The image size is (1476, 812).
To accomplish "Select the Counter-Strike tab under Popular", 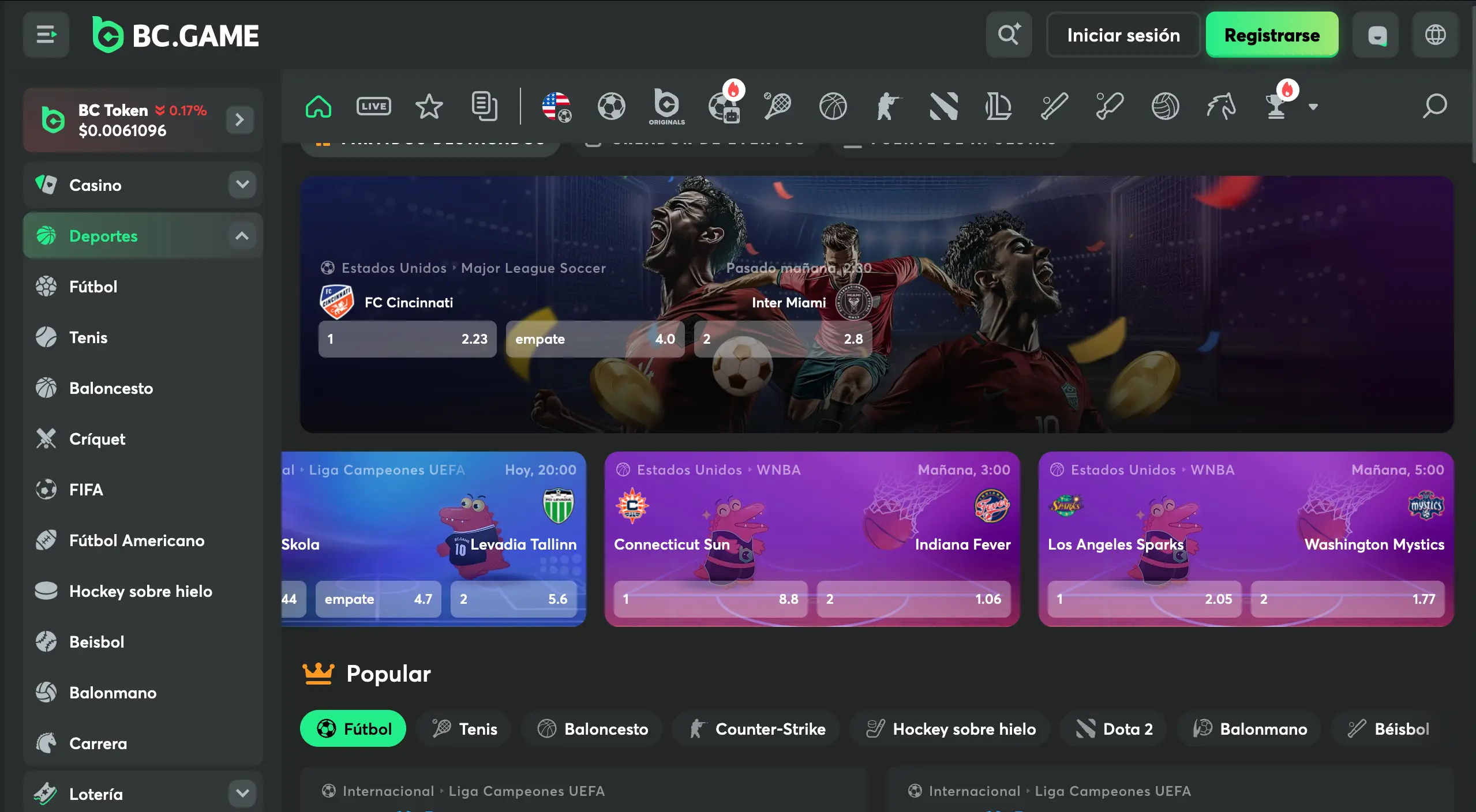I will (x=756, y=729).
